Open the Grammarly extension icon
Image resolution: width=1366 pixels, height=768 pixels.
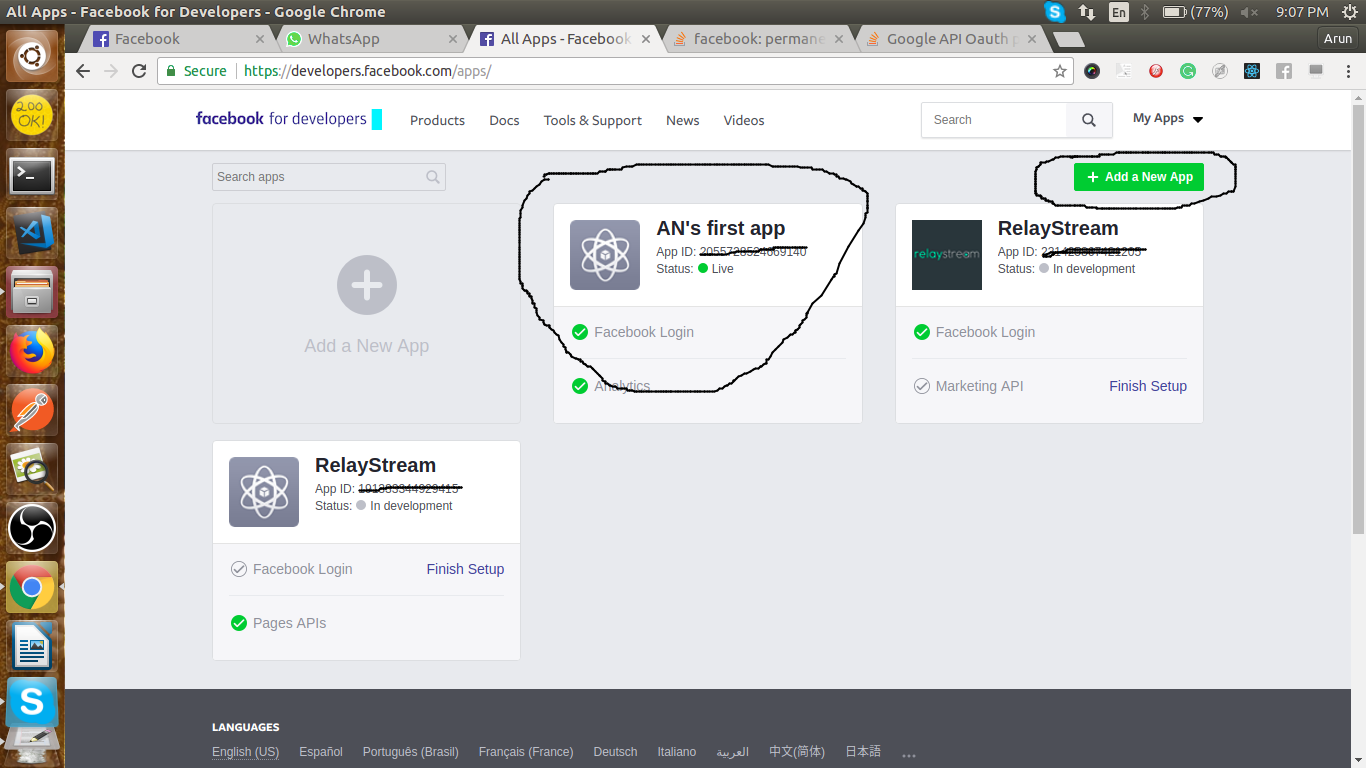1187,71
